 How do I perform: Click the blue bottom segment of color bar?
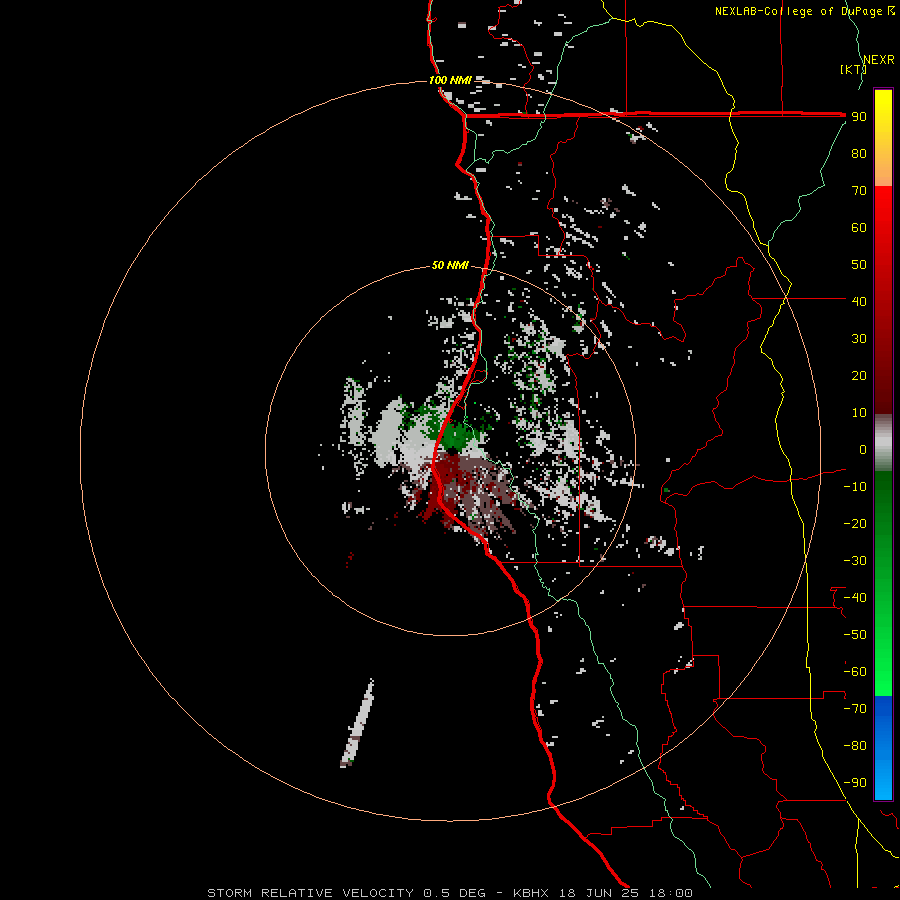click(x=883, y=747)
